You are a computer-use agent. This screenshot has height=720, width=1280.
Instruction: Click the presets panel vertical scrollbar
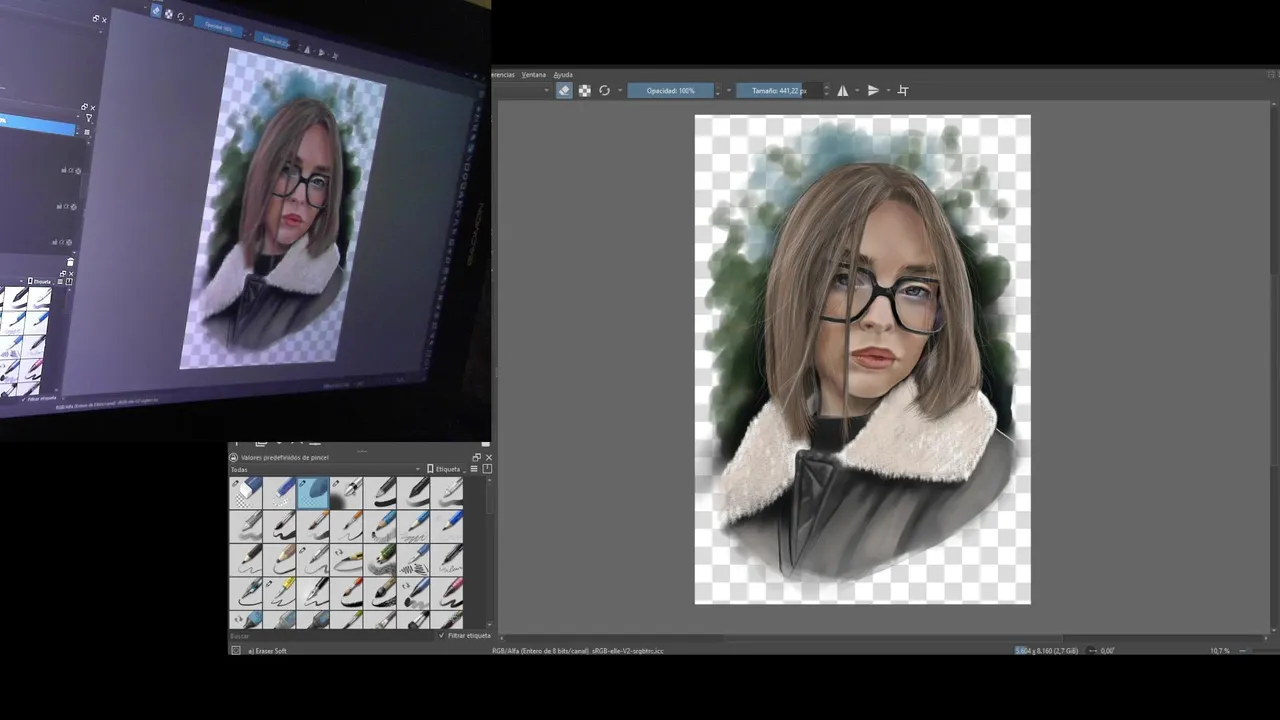(488, 552)
